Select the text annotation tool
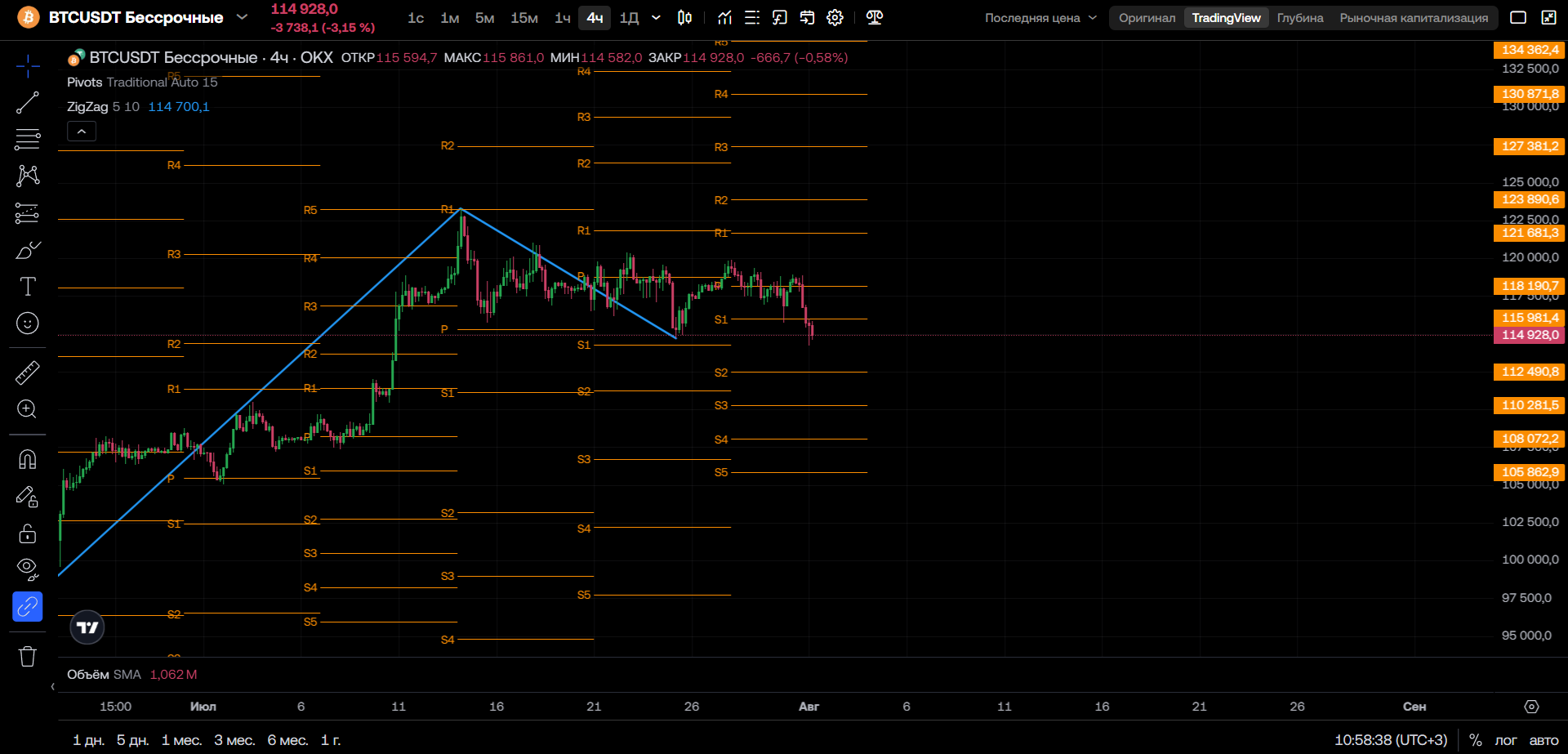Image resolution: width=1568 pixels, height=754 pixels. 28,287
